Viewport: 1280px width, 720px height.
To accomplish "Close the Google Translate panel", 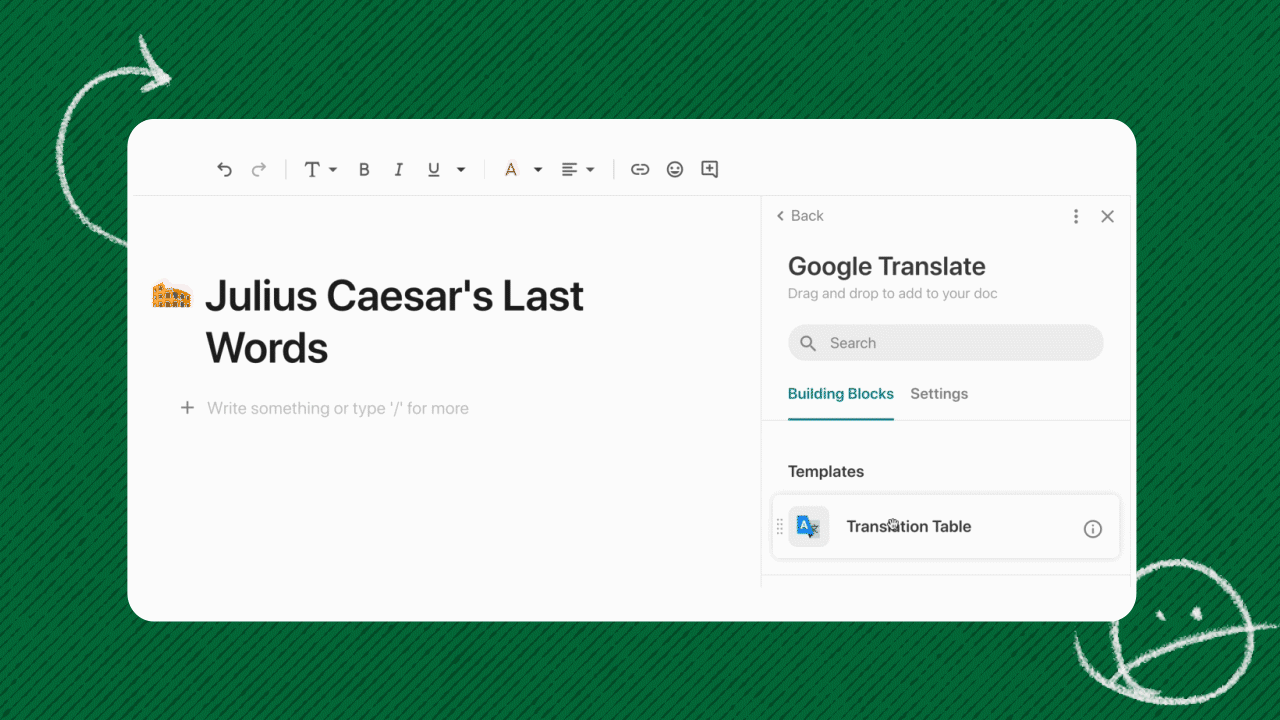I will click(x=1107, y=216).
